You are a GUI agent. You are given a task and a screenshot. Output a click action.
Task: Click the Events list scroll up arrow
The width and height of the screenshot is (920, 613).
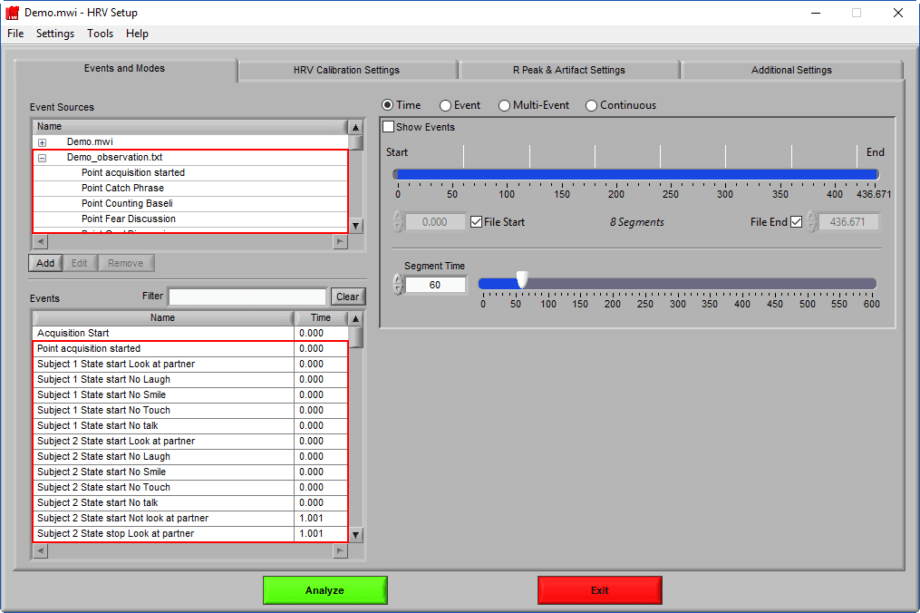point(356,319)
